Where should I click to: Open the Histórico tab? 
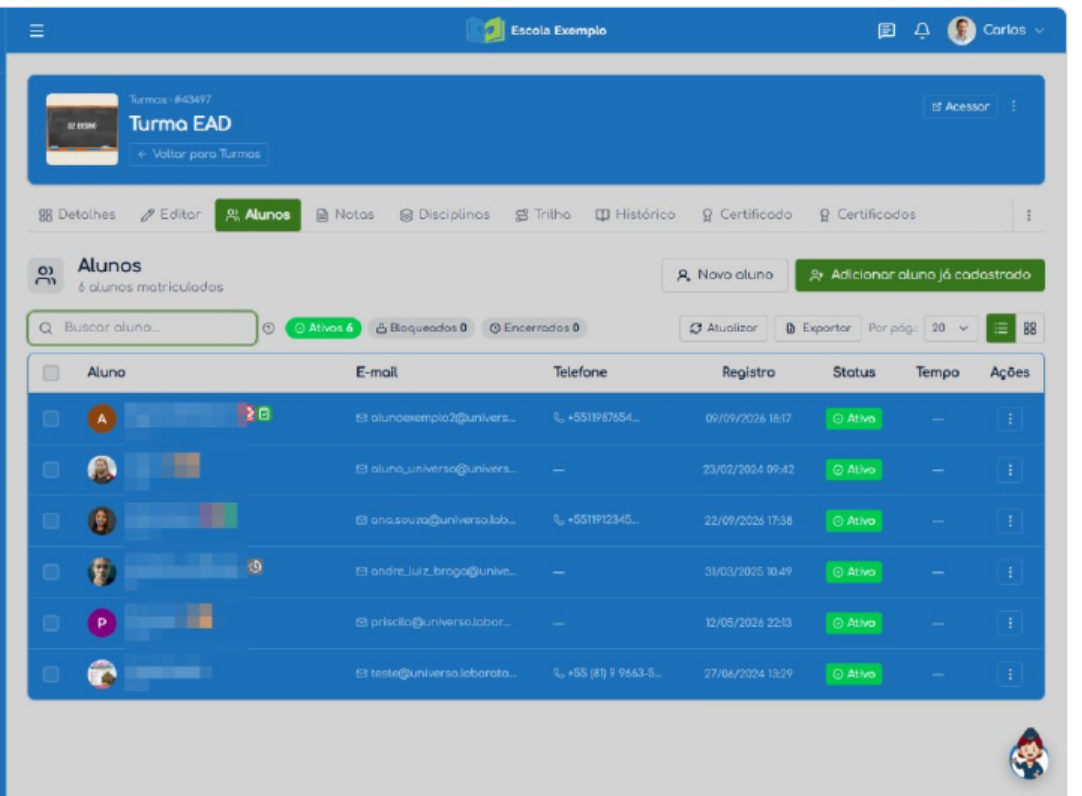[636, 215]
